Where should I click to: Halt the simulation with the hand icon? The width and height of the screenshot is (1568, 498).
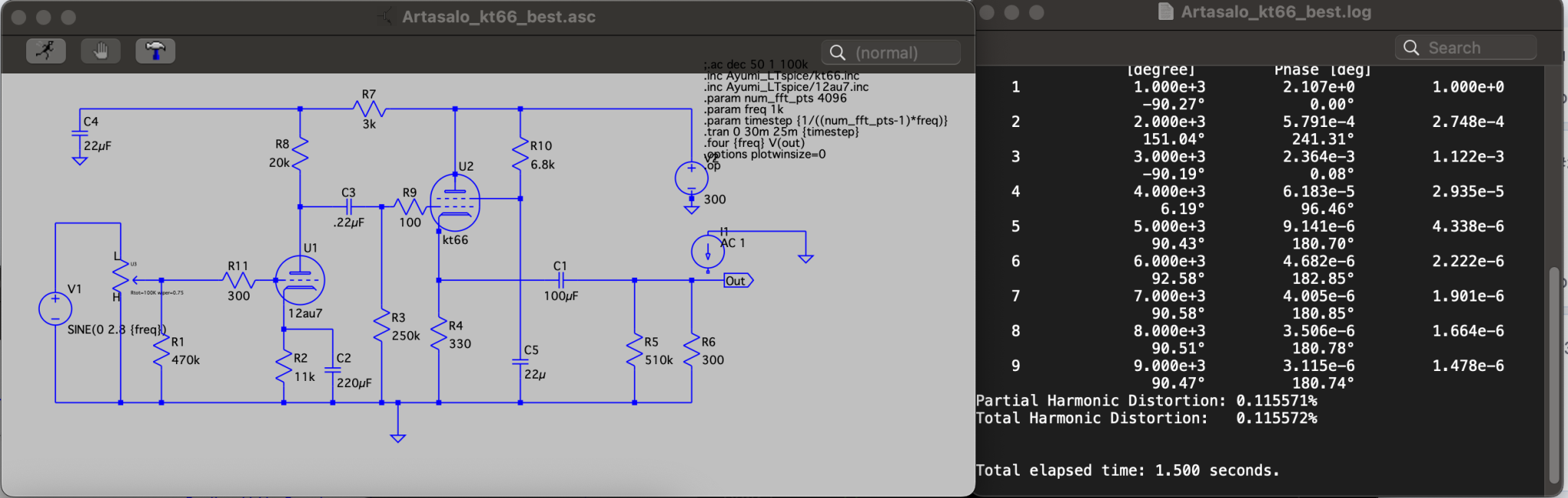[101, 51]
